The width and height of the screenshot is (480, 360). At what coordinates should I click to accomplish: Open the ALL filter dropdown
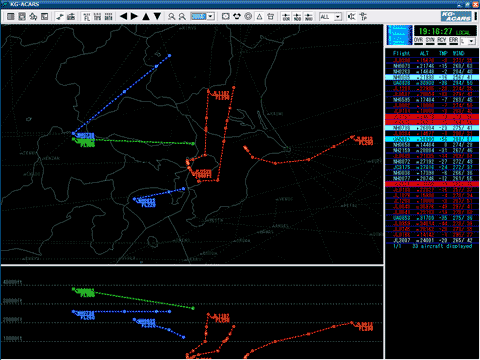point(330,16)
